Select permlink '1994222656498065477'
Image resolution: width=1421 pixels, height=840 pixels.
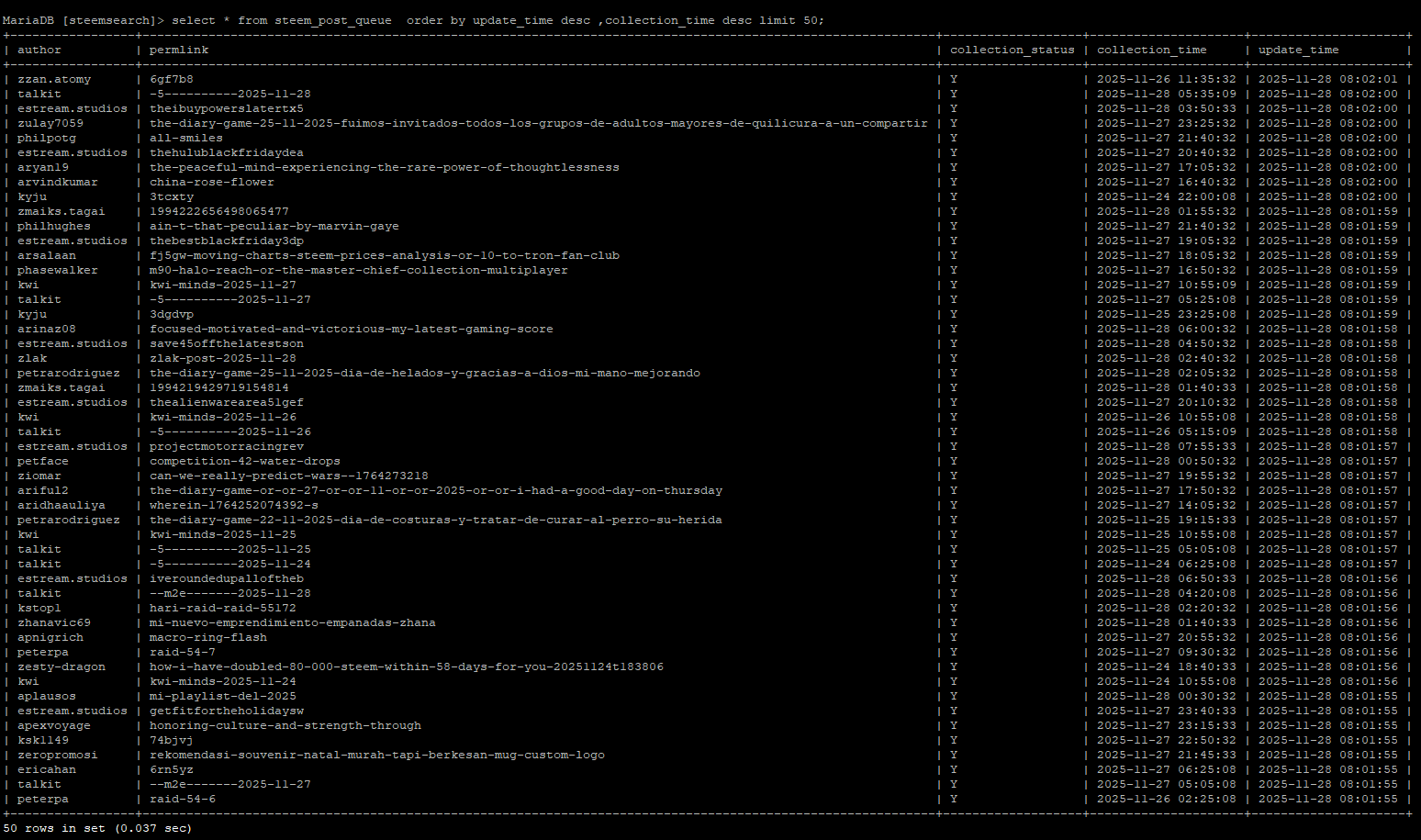point(219,211)
